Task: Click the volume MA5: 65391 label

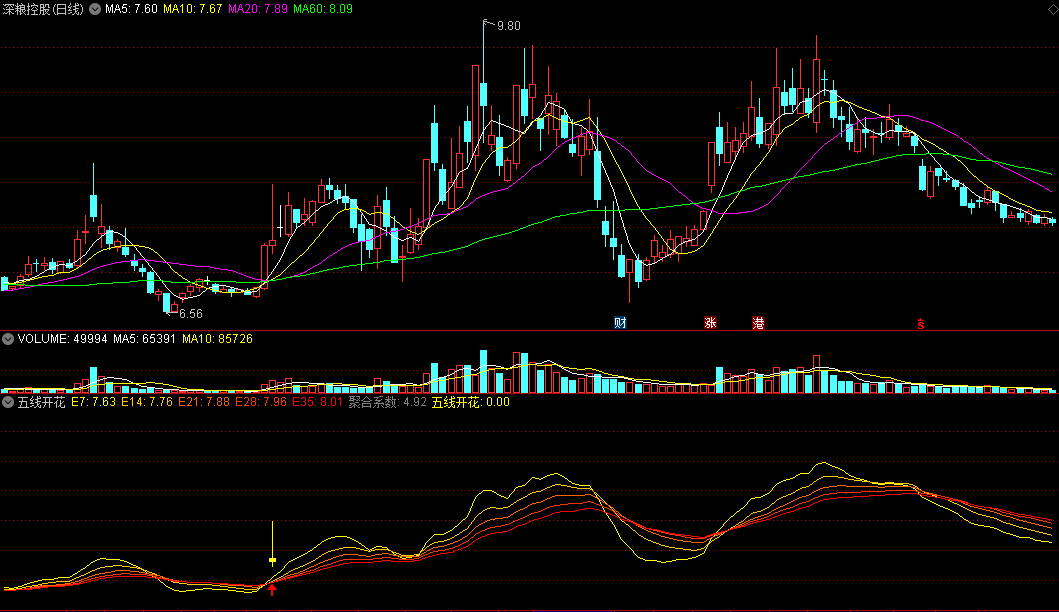Action: click(x=145, y=338)
